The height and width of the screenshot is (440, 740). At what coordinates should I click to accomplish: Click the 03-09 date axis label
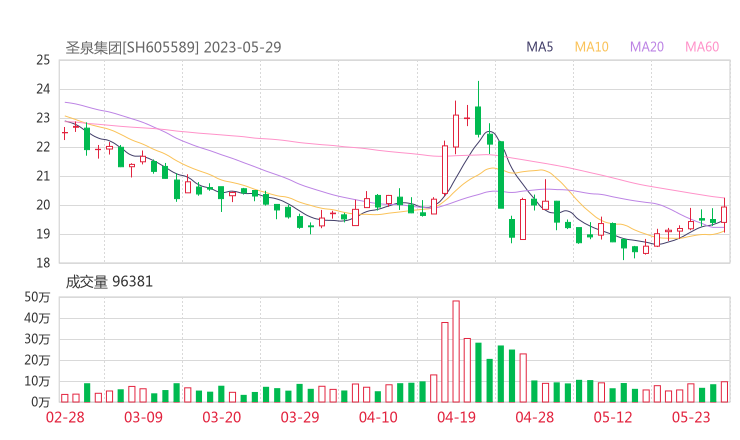pos(143,417)
